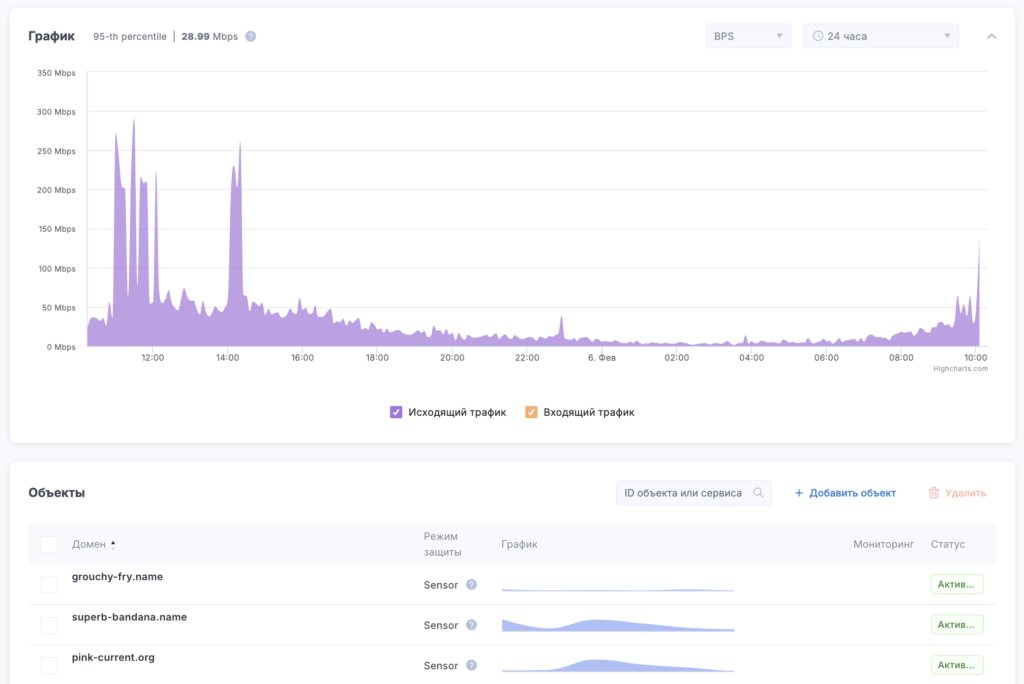
Task: Open the superb-bandana.name domain entry
Action: (129, 617)
